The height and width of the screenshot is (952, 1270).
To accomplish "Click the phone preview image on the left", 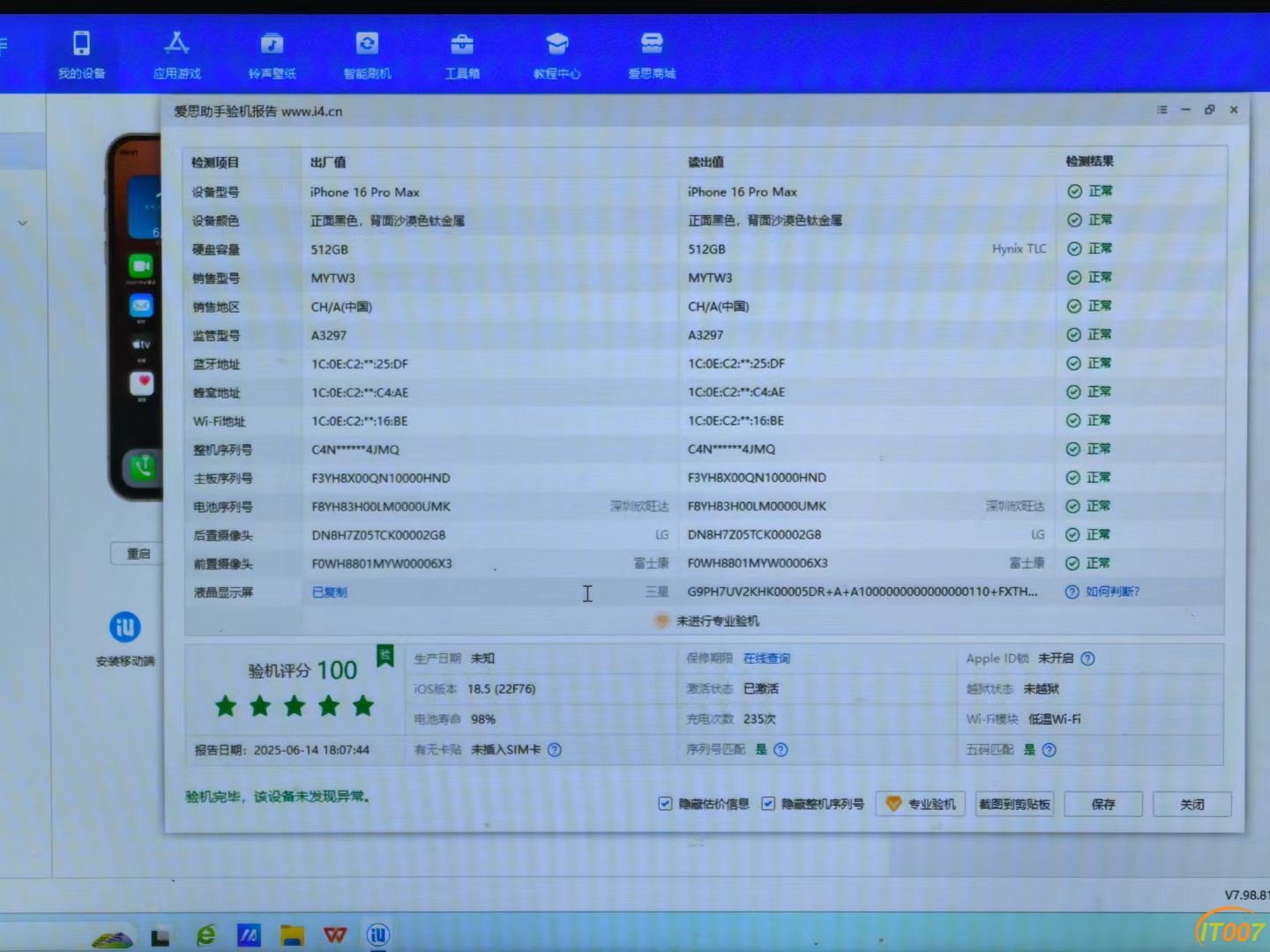I will tap(135, 317).
